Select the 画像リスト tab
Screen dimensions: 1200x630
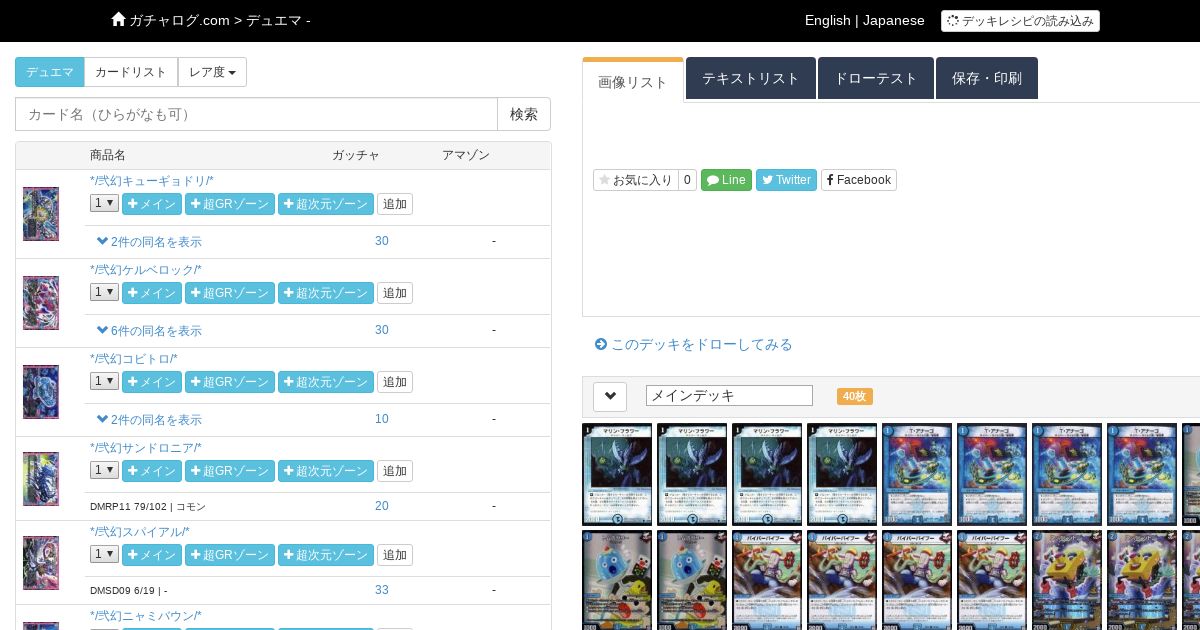pyautogui.click(x=633, y=81)
